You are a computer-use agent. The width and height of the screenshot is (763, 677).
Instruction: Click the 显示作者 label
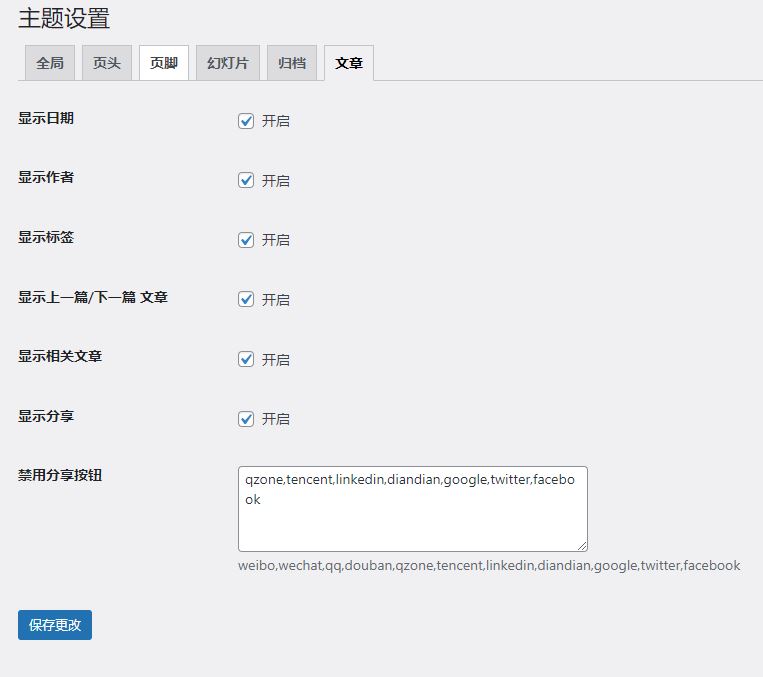point(46,177)
